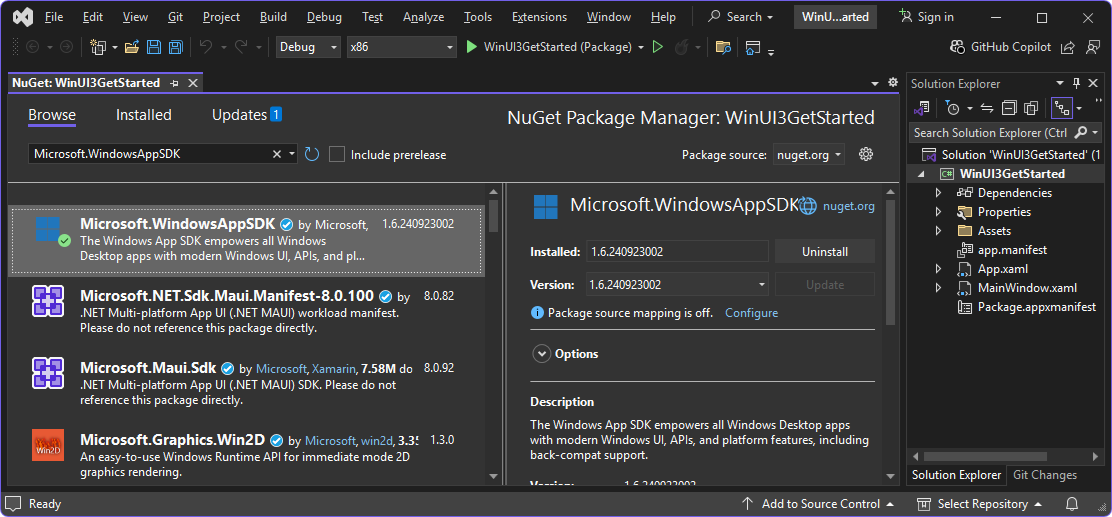1112x517 pixels.
Task: Open the GitHub Copilot button
Action: 1000,48
